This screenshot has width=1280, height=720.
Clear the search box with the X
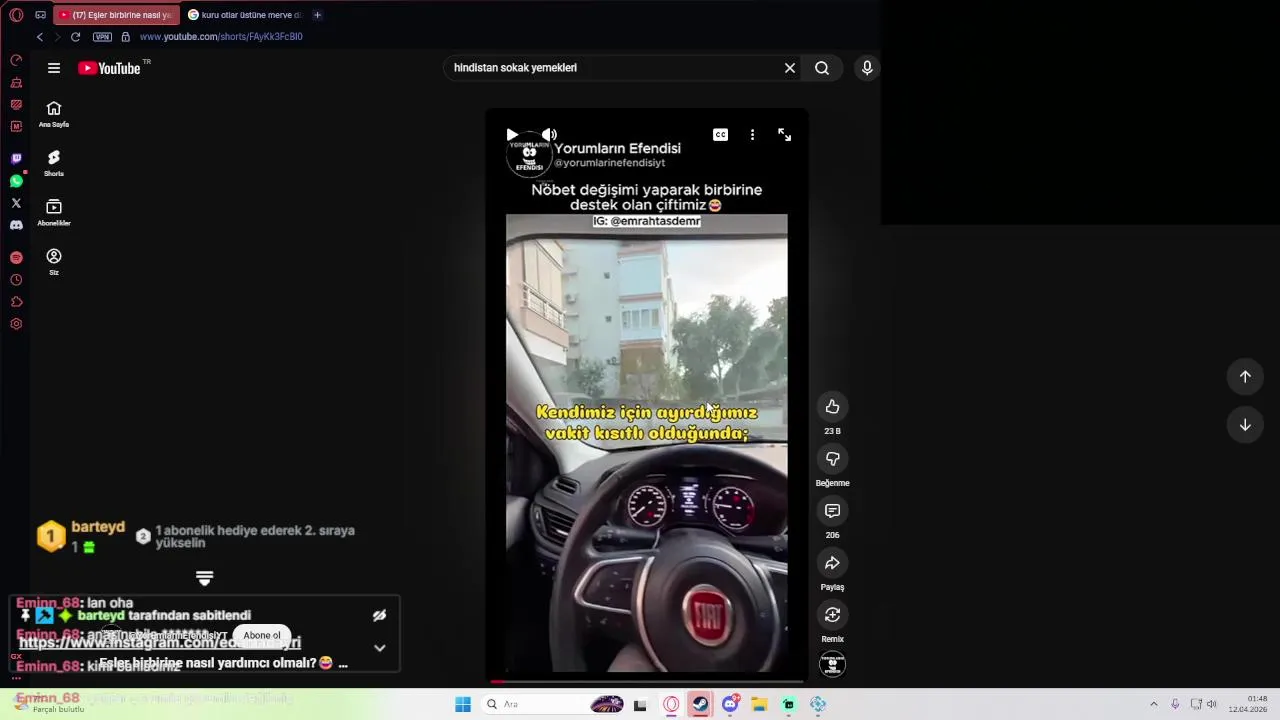790,68
